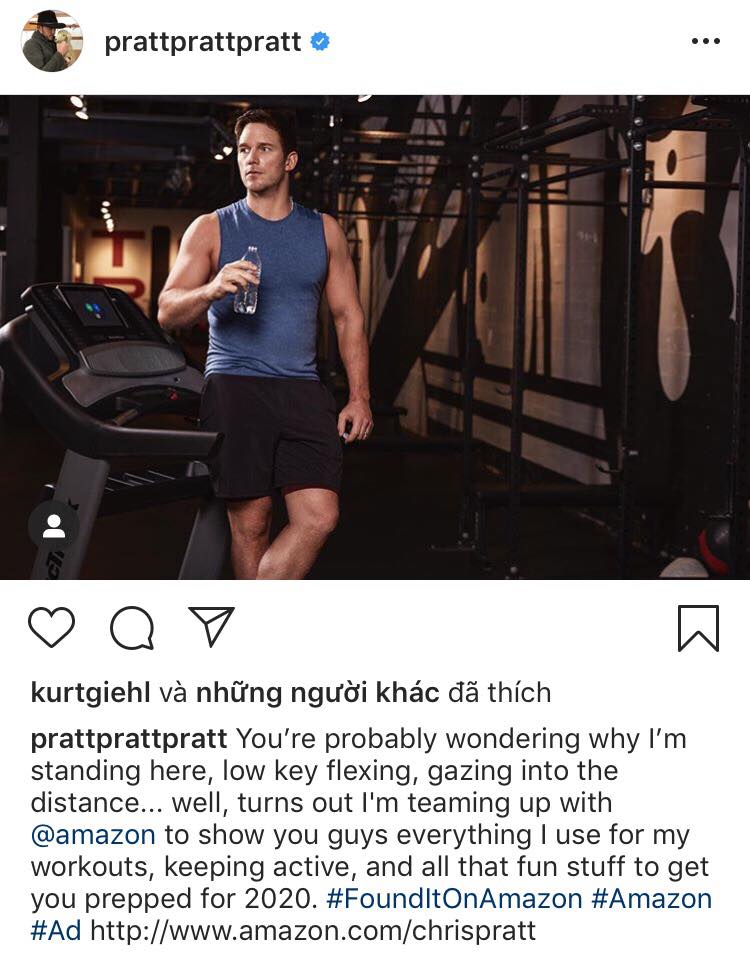Open the #FoundItOnAmazon hashtag

click(454, 899)
